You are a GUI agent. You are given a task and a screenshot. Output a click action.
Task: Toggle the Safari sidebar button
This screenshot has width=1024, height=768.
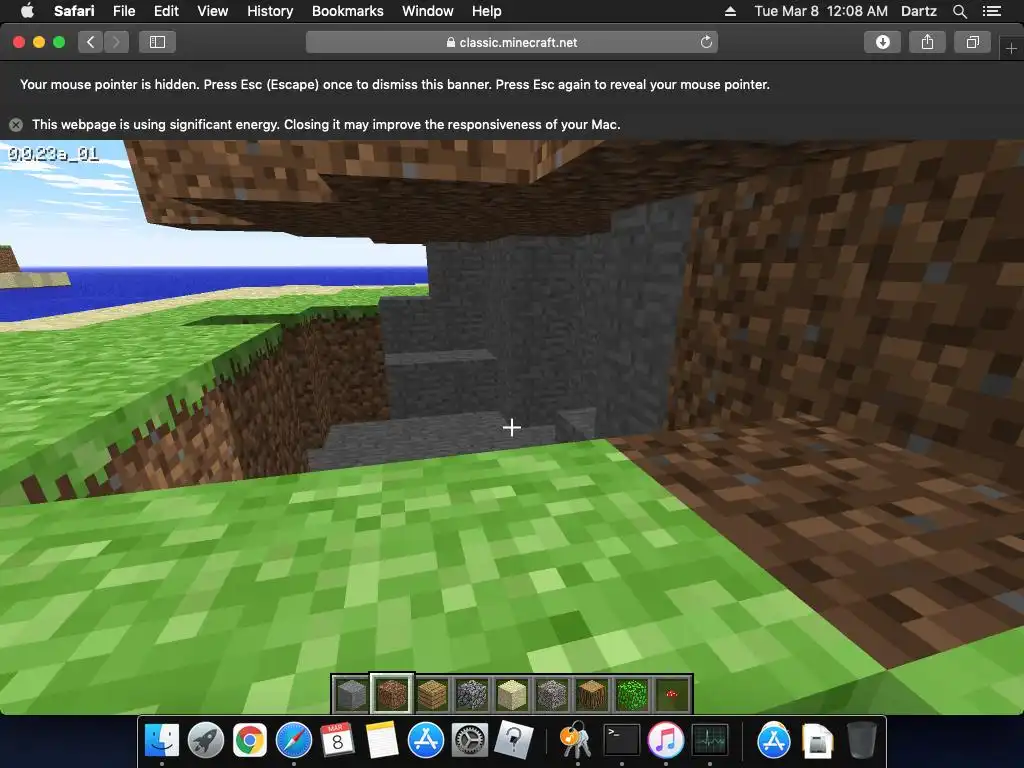tap(157, 42)
